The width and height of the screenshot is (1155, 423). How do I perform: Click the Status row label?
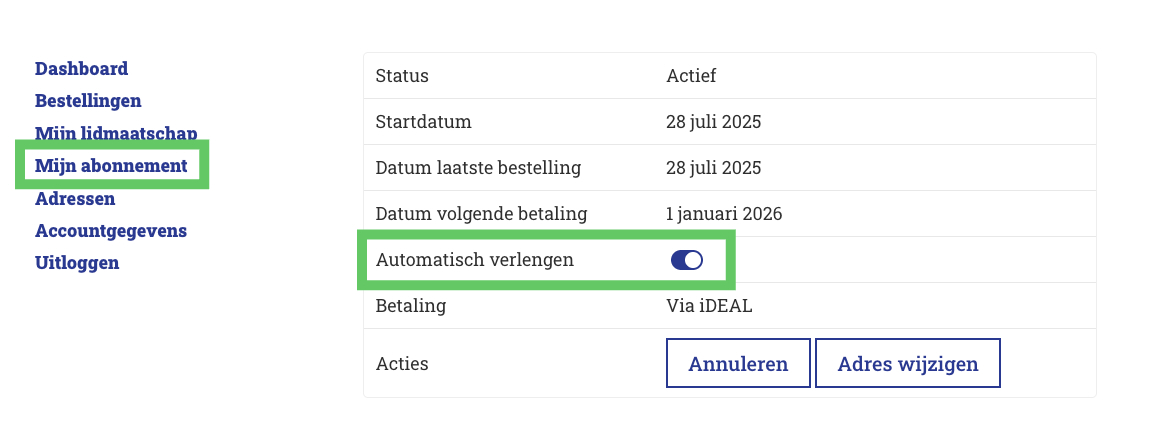[x=402, y=76]
